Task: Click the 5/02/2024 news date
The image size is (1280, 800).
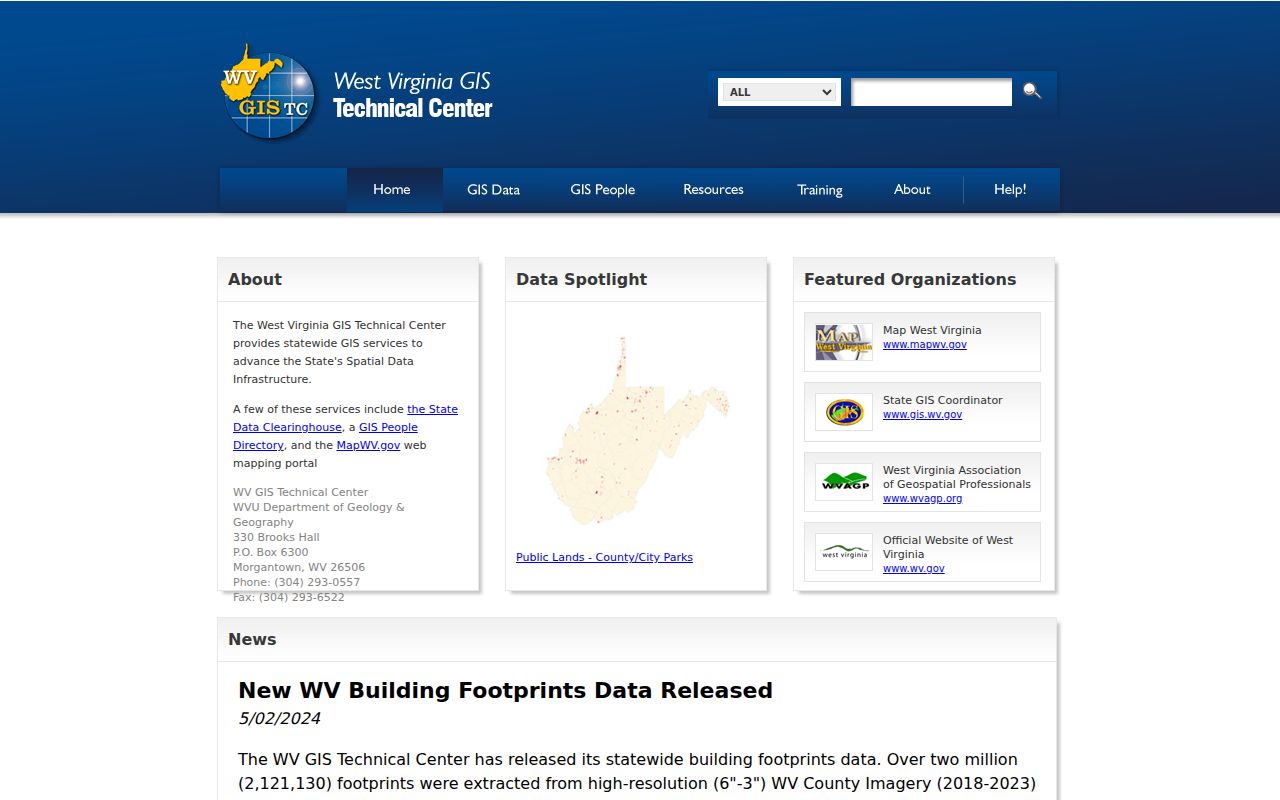Action: (x=279, y=718)
